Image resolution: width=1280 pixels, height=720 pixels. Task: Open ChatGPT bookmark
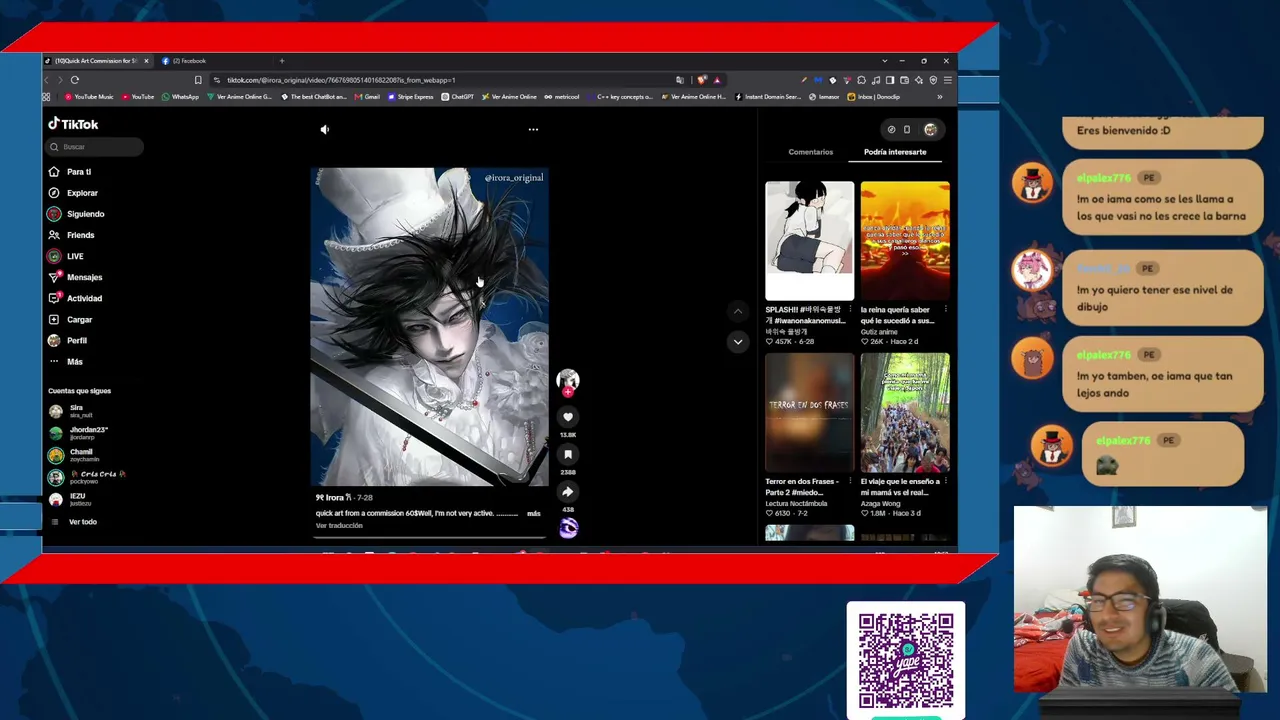[458, 97]
